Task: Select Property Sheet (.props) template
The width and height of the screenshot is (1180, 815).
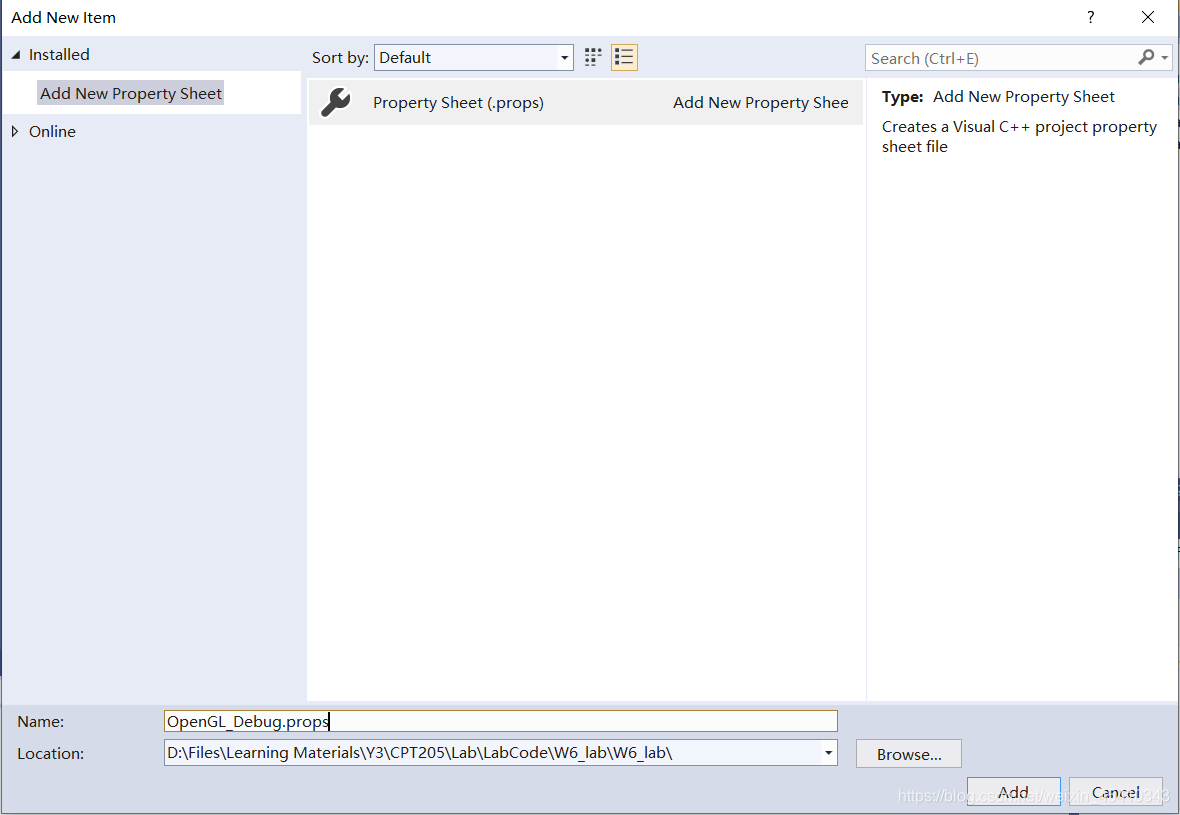Action: point(585,102)
